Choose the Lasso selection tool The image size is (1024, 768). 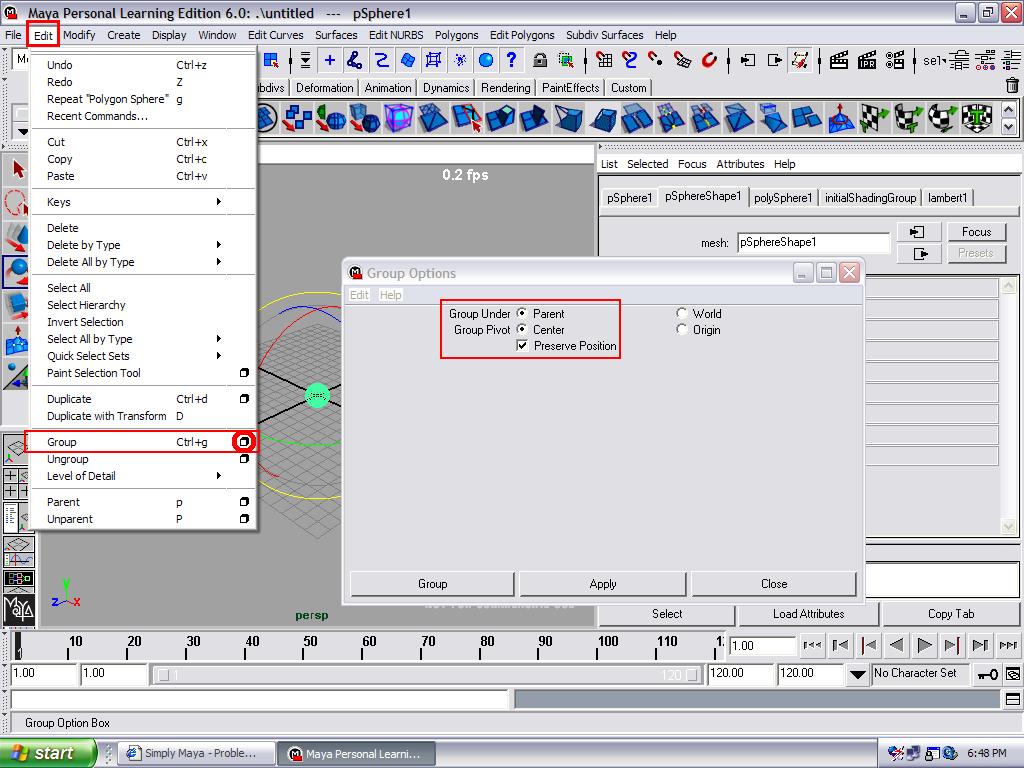click(16, 203)
